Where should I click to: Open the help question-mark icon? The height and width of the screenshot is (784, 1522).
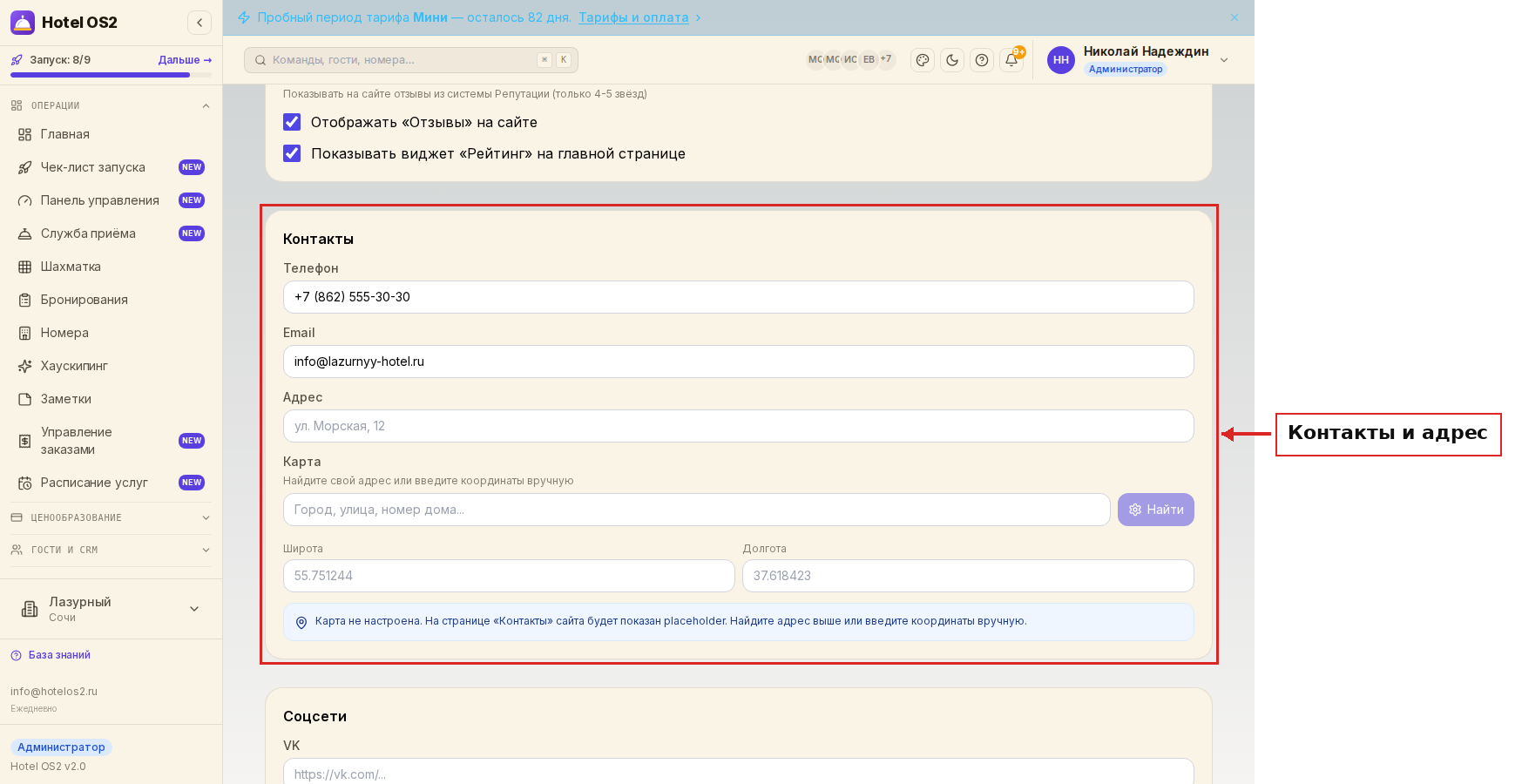(x=982, y=60)
